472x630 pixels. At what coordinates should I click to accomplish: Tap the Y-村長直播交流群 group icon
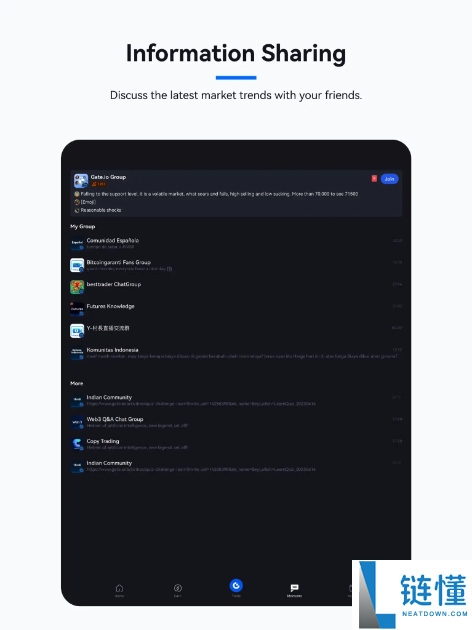click(77, 331)
